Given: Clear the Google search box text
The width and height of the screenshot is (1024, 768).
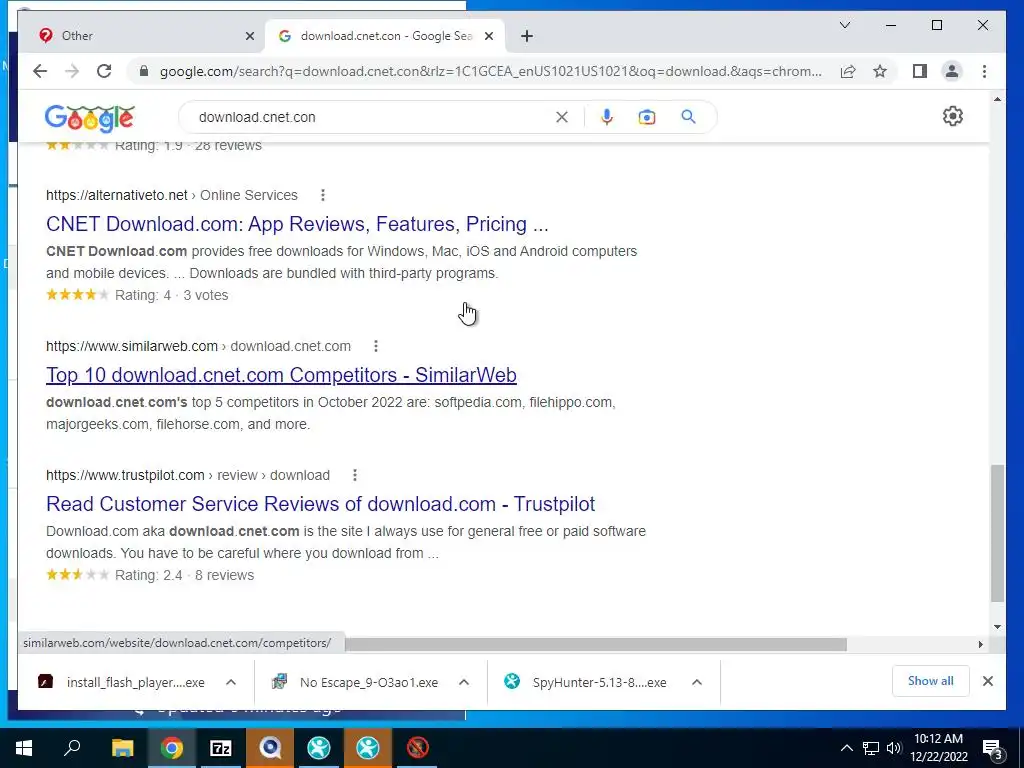Looking at the screenshot, I should coord(562,117).
